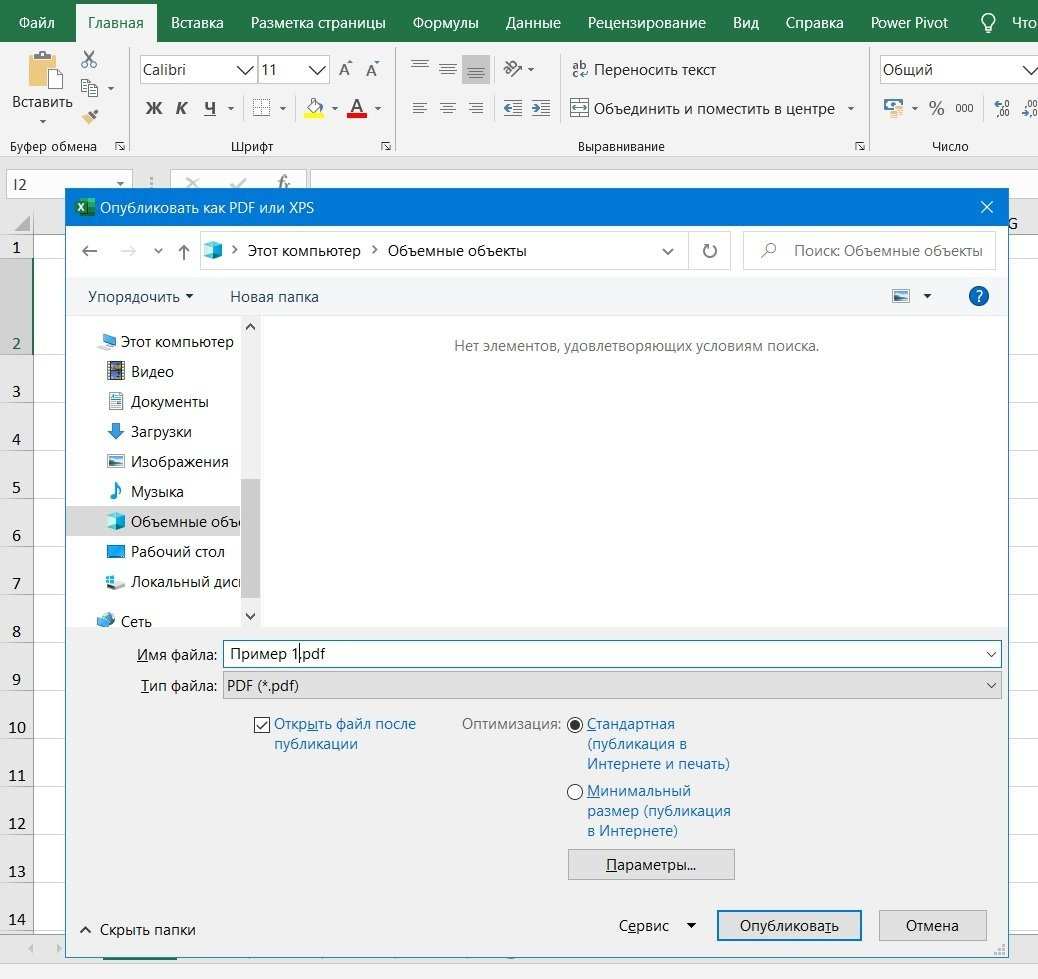Open the Тип файла dropdown

990,685
